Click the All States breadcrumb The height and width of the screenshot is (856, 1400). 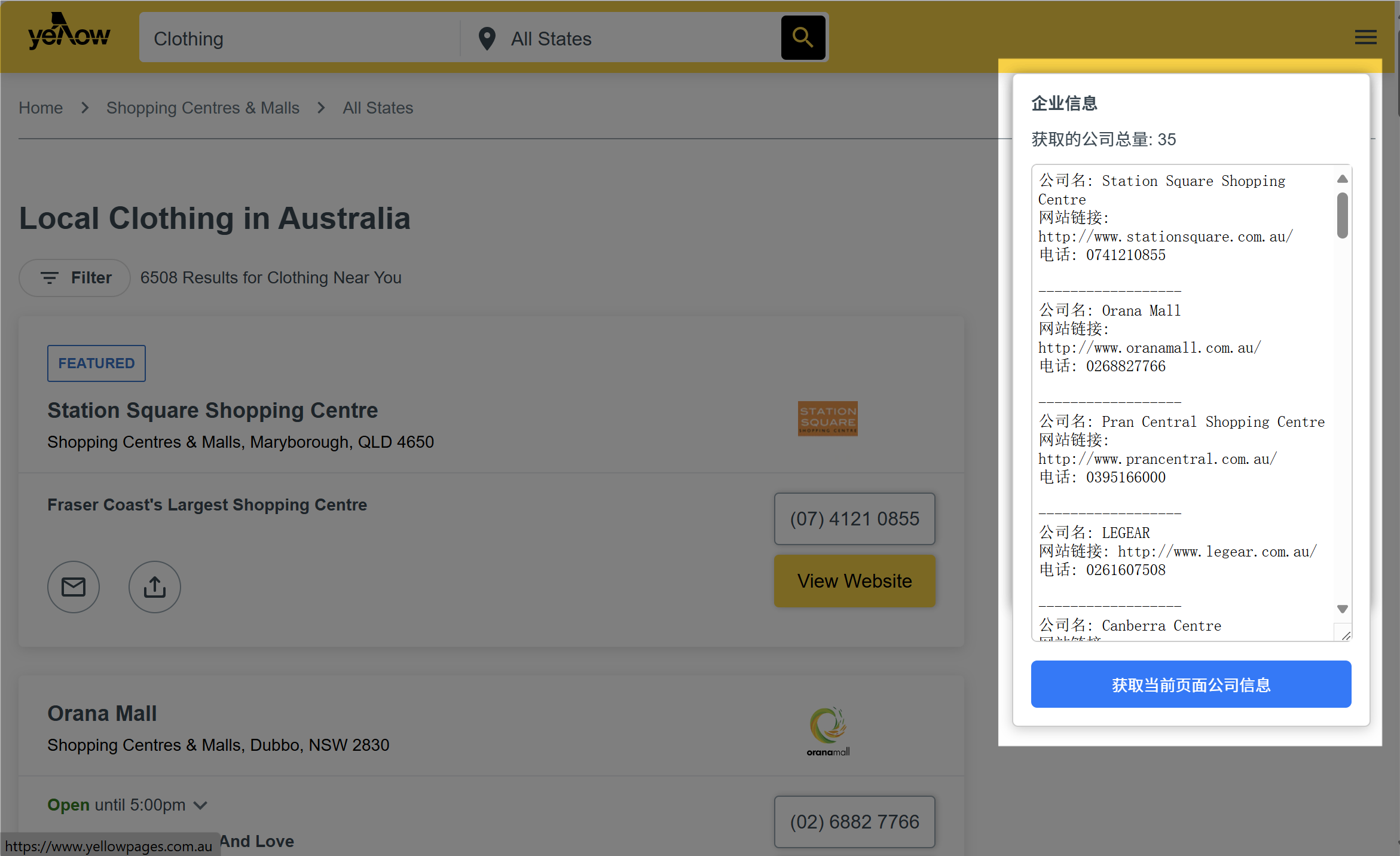(x=378, y=108)
